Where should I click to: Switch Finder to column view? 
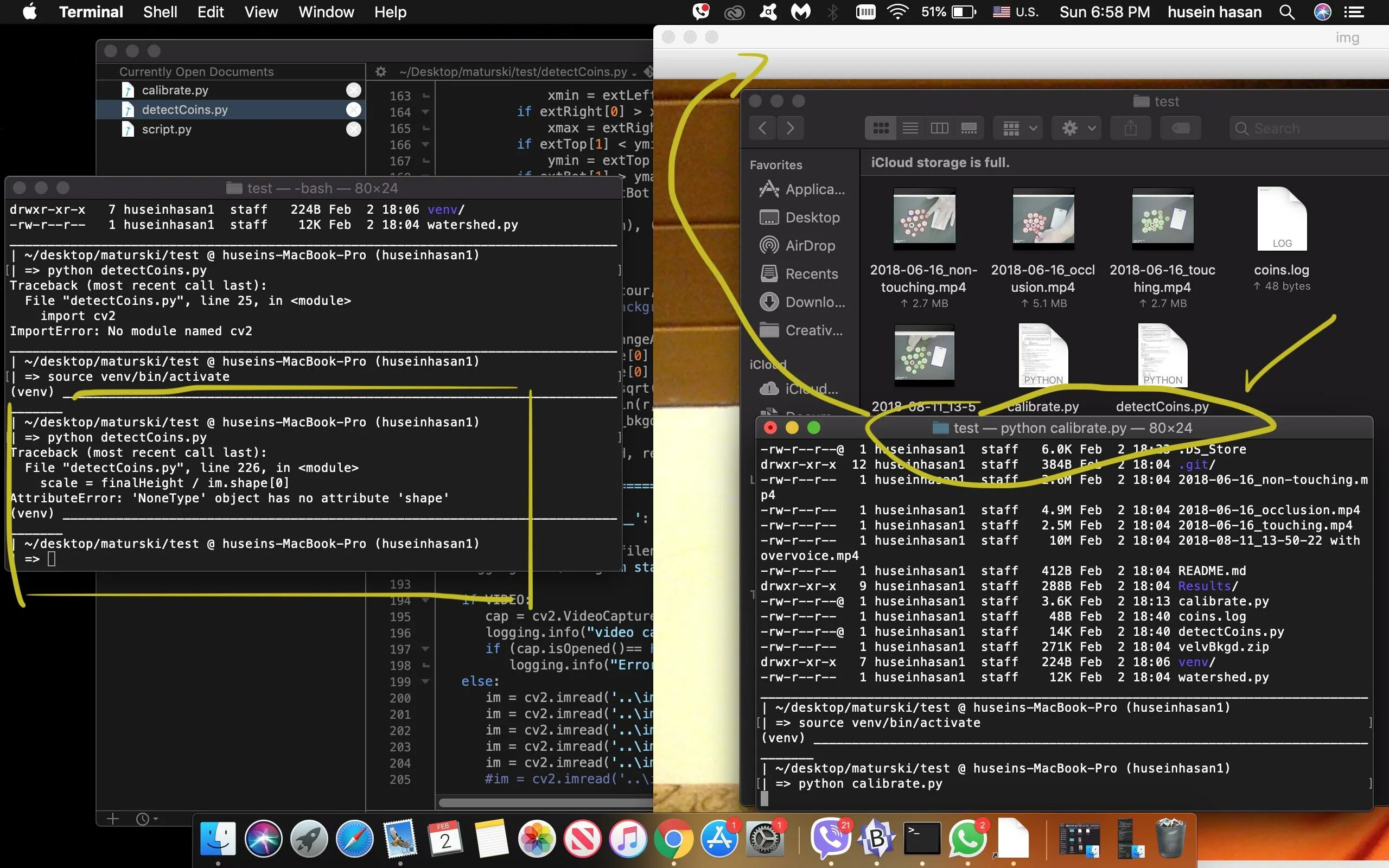coord(939,128)
